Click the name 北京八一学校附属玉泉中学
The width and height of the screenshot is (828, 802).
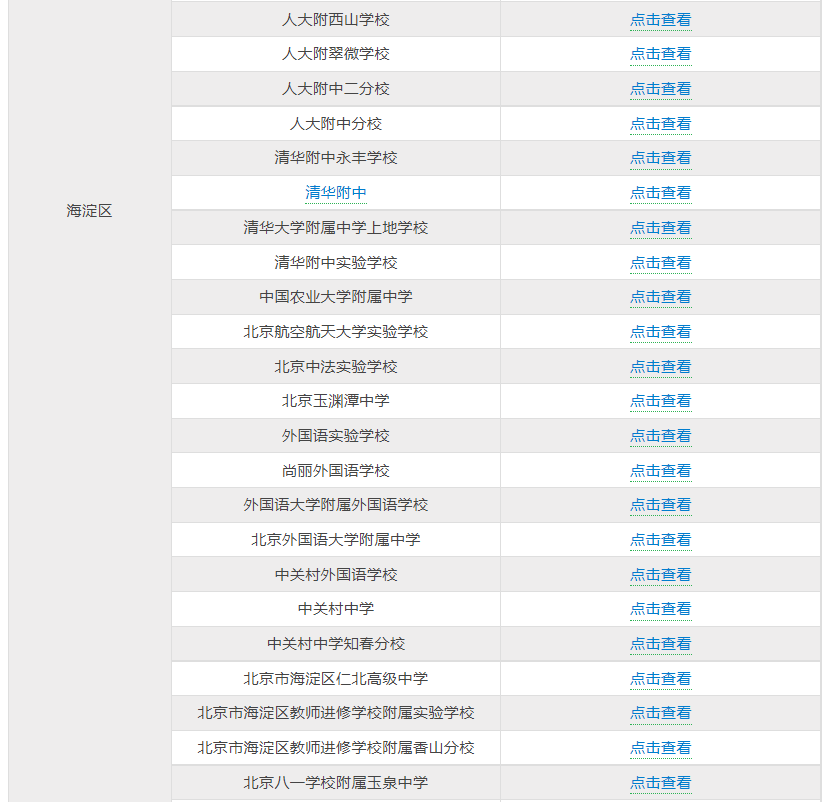[x=336, y=782]
